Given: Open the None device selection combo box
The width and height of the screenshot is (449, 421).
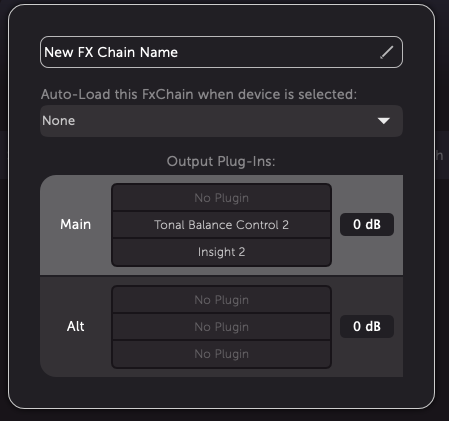Looking at the screenshot, I should 221,121.
